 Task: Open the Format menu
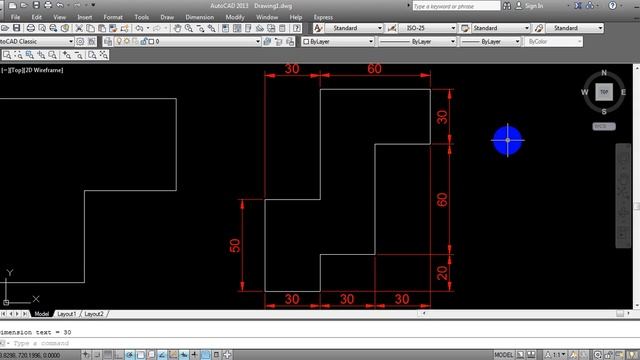(113, 17)
